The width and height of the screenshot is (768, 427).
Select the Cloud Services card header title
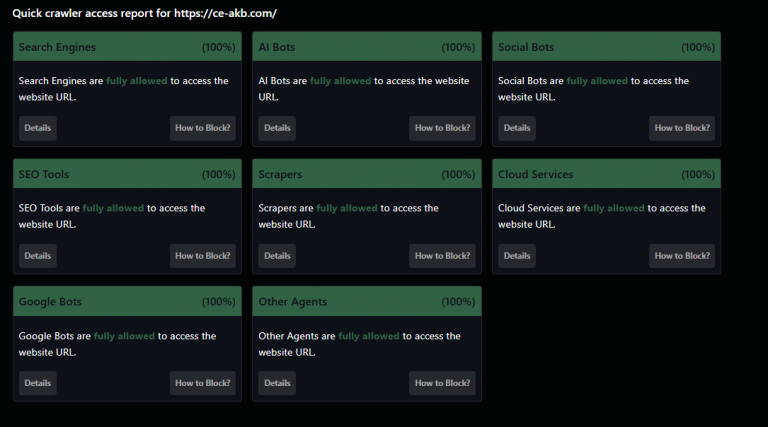tap(535, 174)
